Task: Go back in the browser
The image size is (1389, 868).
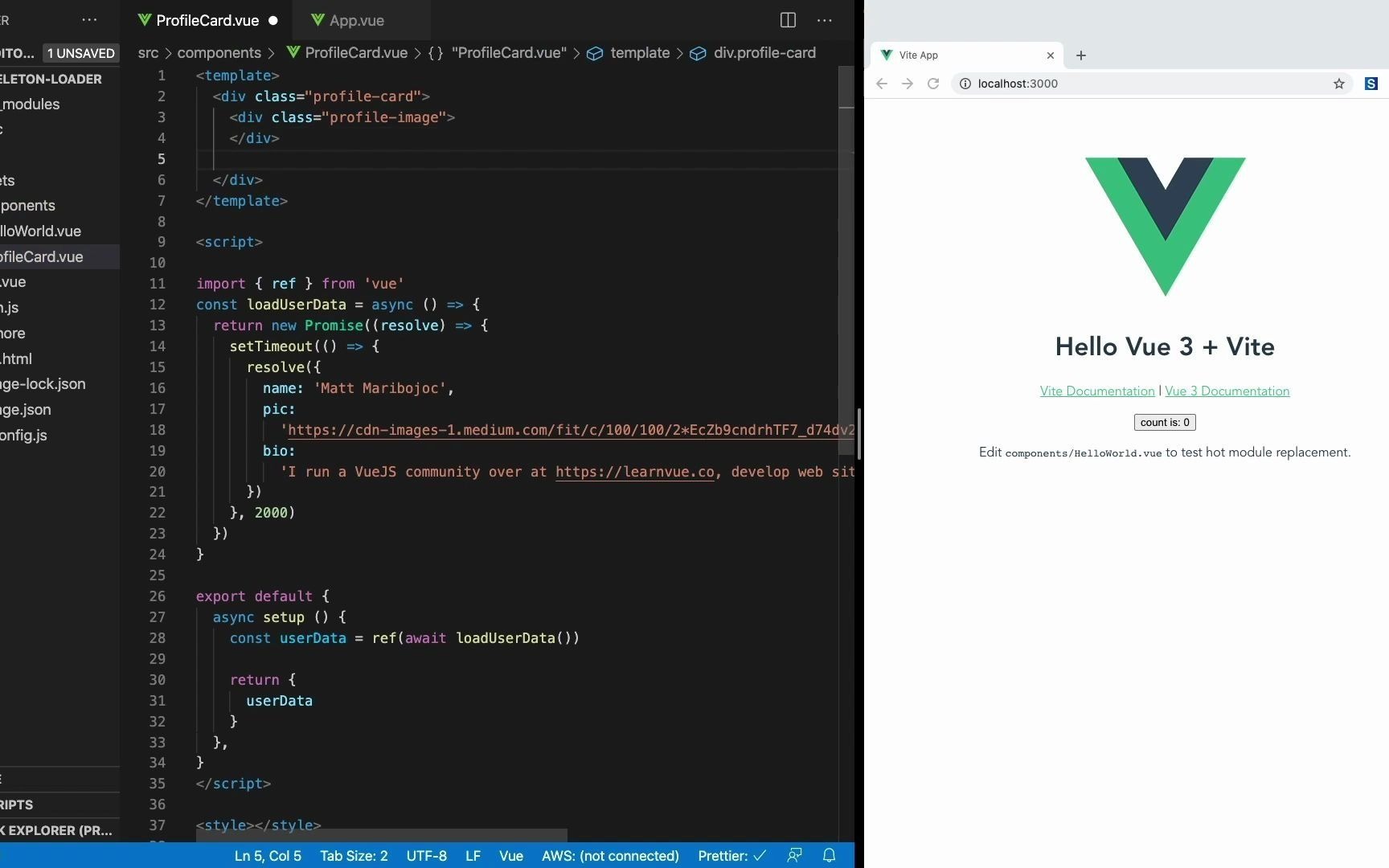Action: 882,84
